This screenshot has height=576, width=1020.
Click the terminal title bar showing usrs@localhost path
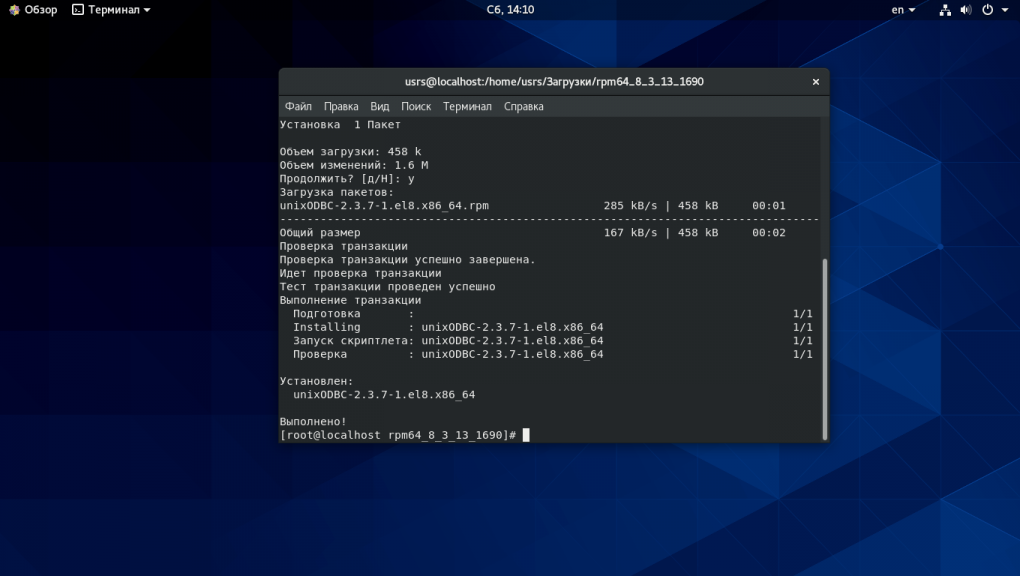553,82
